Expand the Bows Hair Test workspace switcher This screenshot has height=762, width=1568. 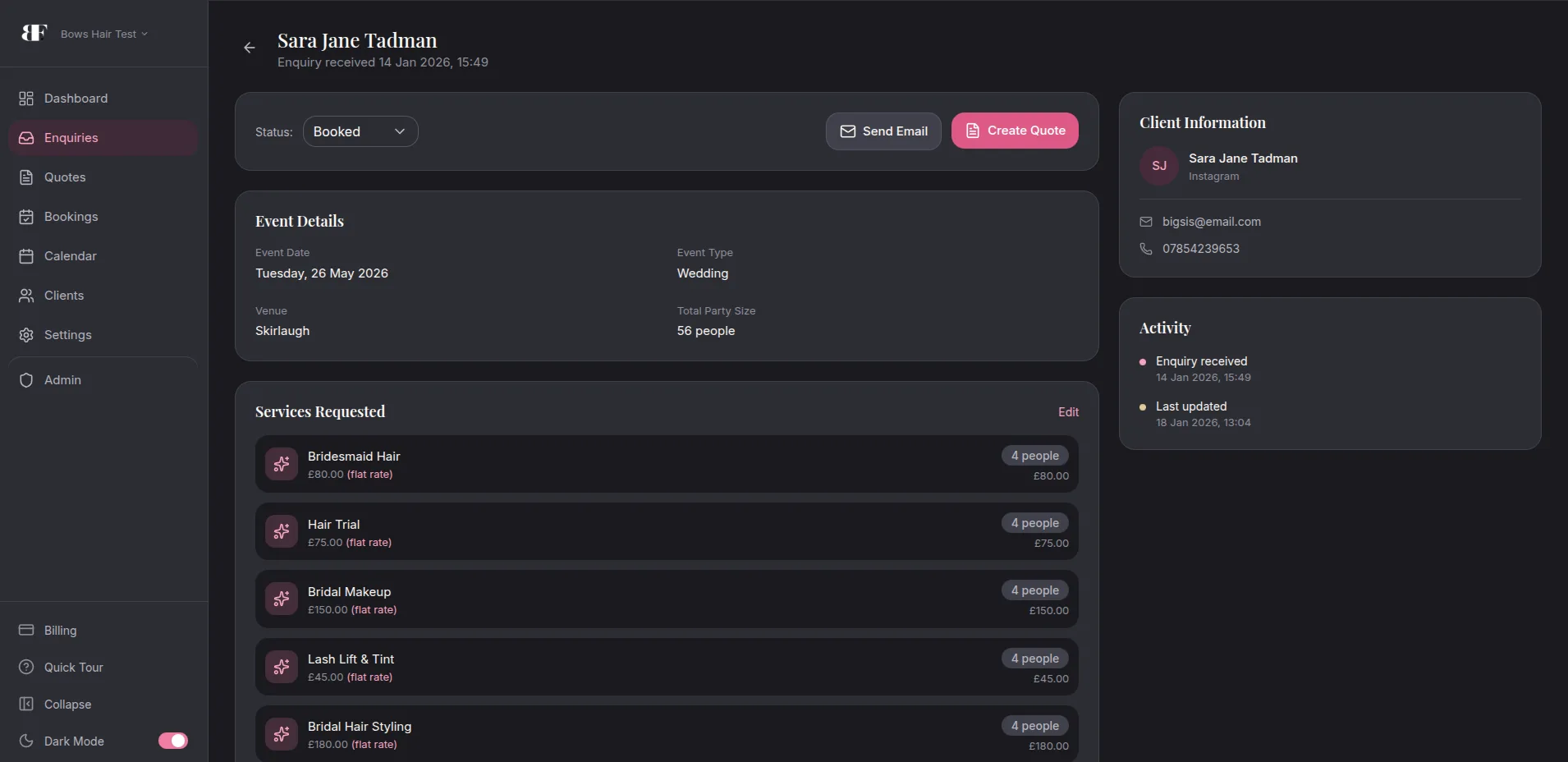(103, 34)
